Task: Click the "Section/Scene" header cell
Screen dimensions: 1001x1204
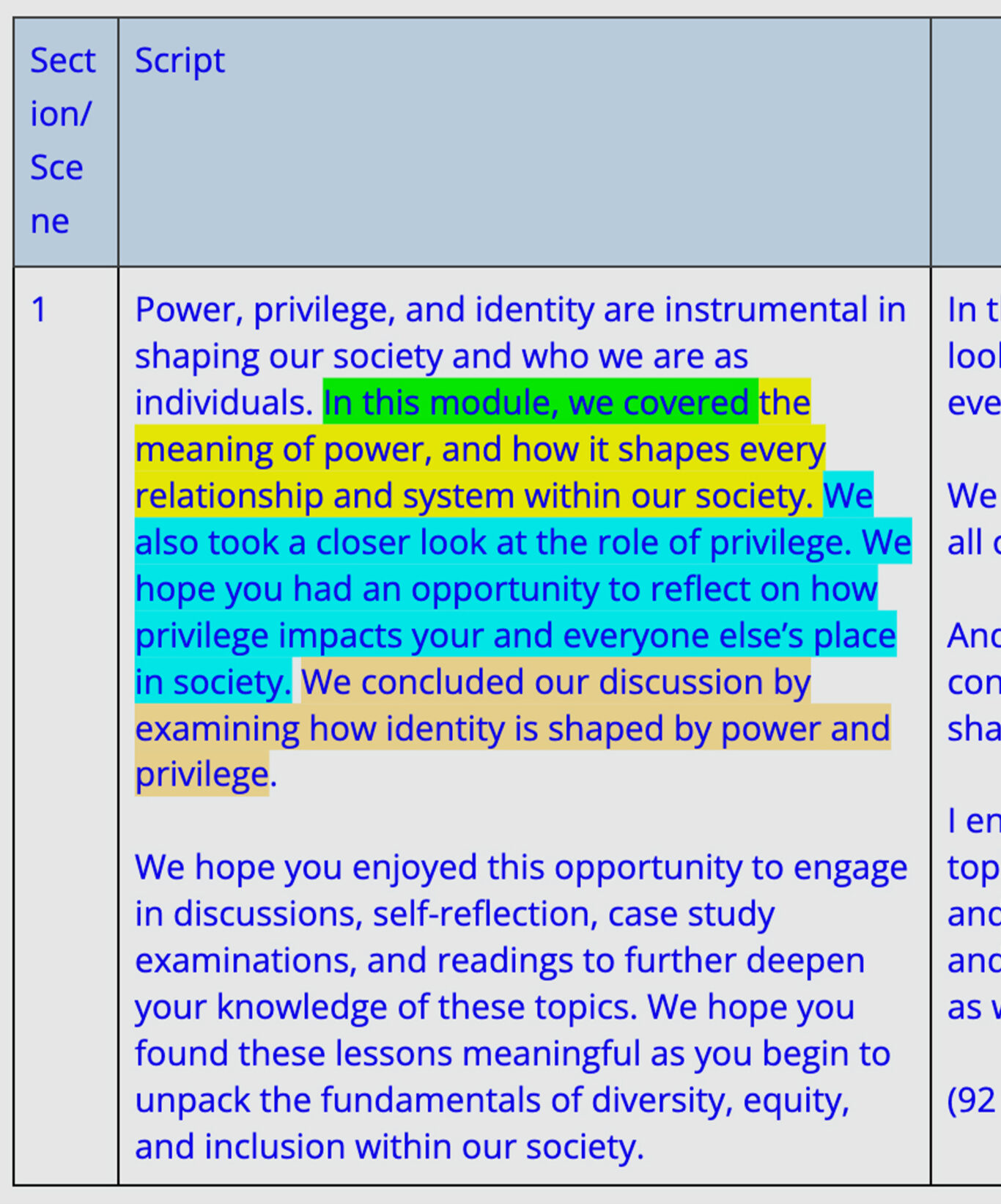Action: click(x=64, y=141)
